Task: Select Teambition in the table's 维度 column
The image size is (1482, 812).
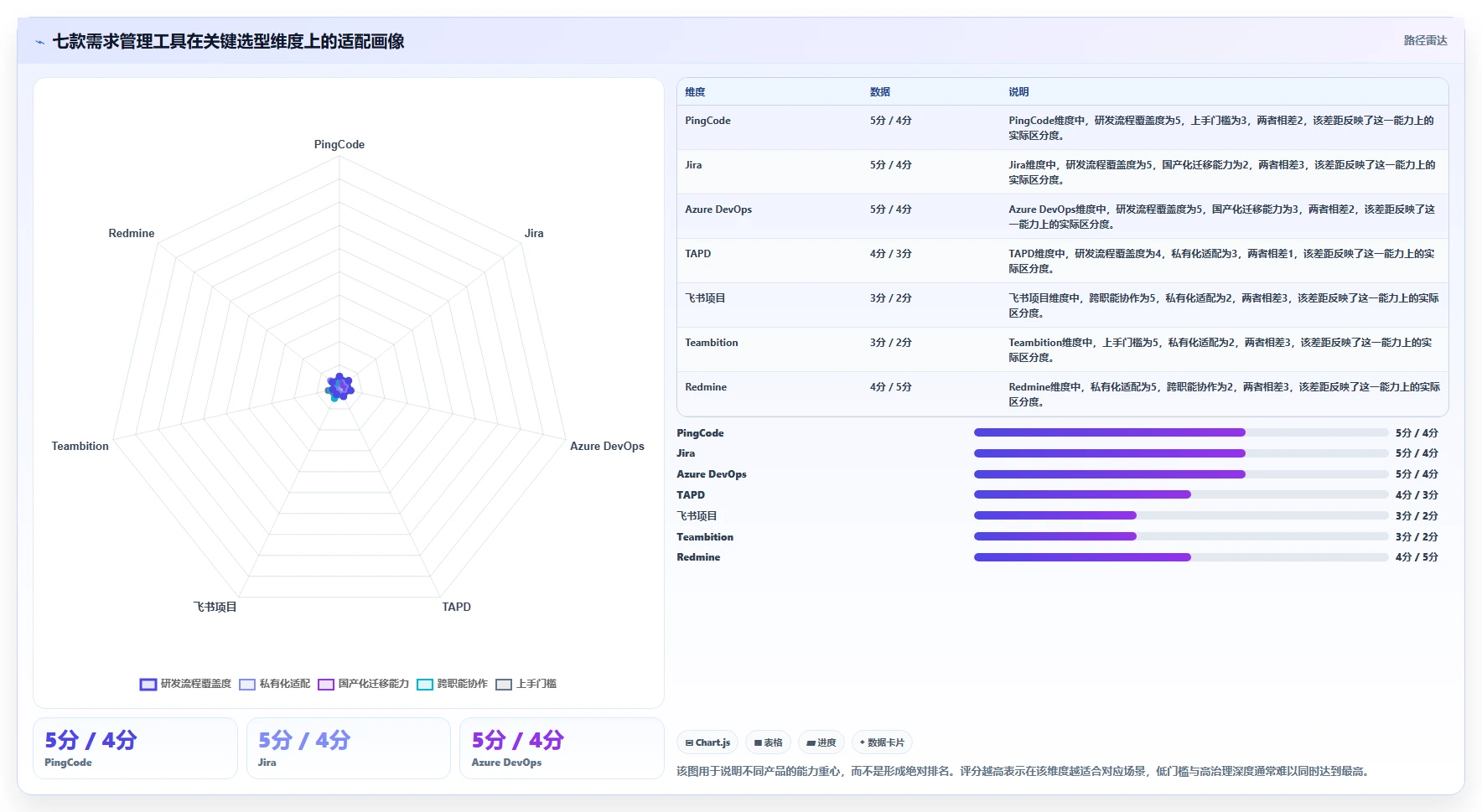Action: (x=712, y=343)
